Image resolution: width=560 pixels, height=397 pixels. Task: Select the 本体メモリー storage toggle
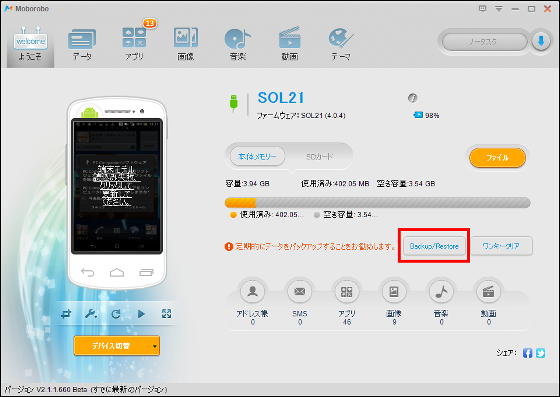tap(257, 156)
